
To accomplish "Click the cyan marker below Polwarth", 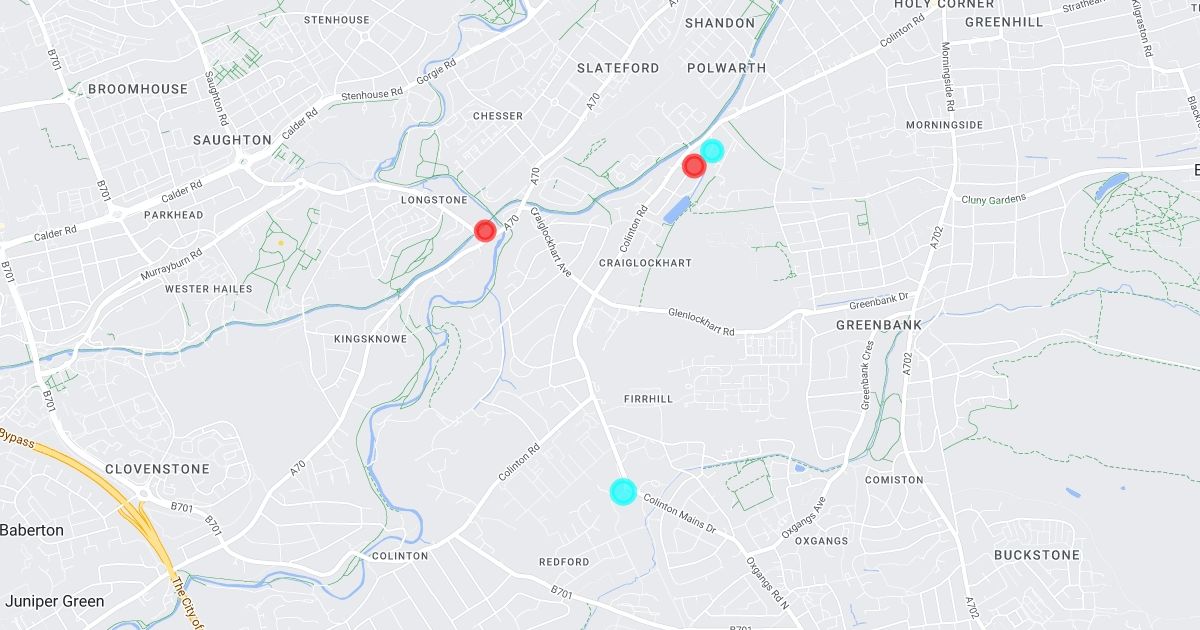I will pos(712,151).
